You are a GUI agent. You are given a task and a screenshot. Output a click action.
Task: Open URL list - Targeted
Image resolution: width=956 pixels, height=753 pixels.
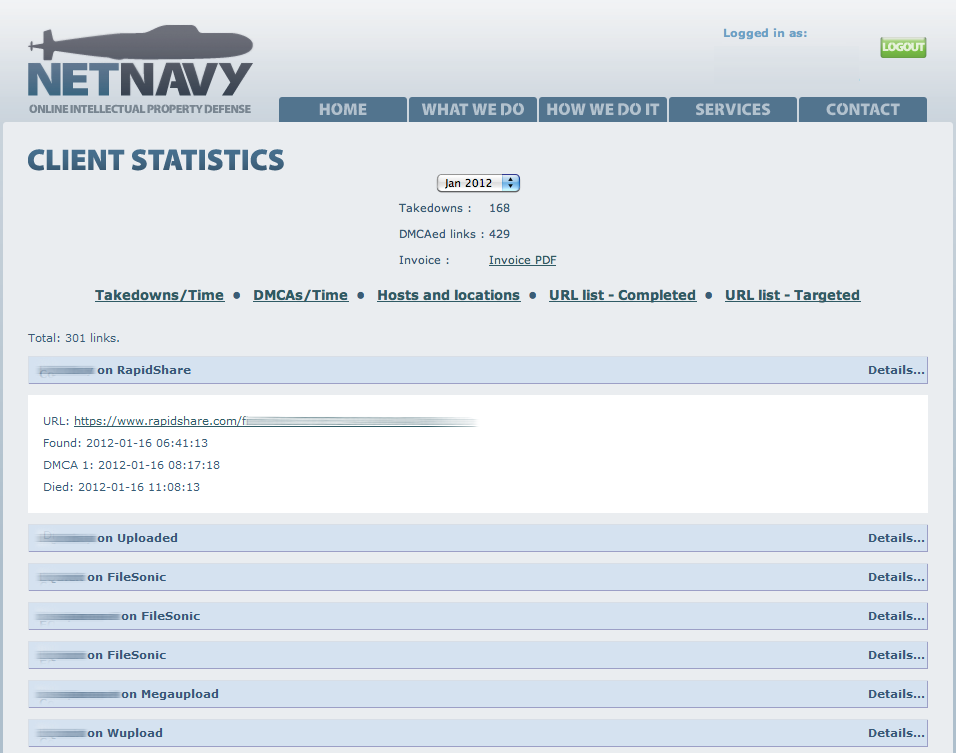pyautogui.click(x=793, y=295)
